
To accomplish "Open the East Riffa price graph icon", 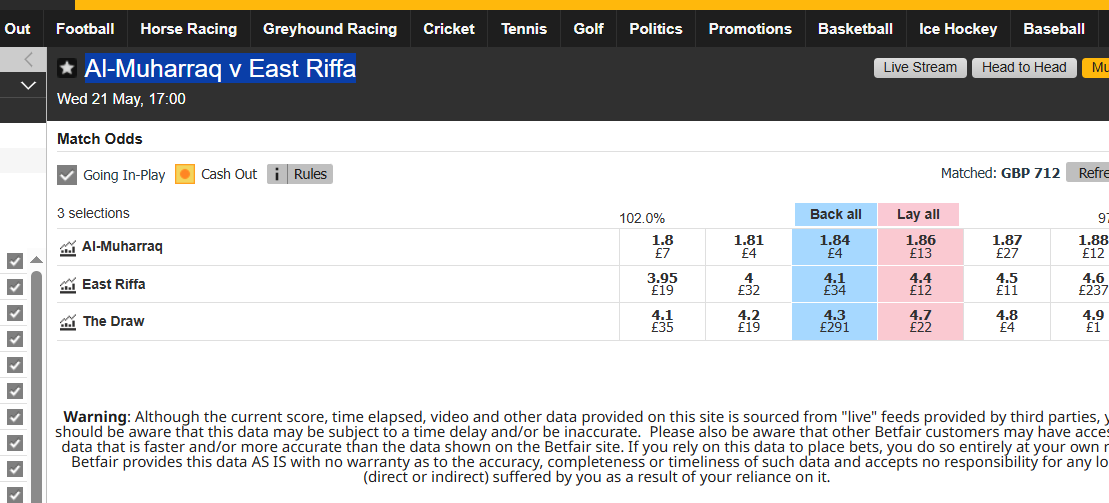I will coord(68,284).
